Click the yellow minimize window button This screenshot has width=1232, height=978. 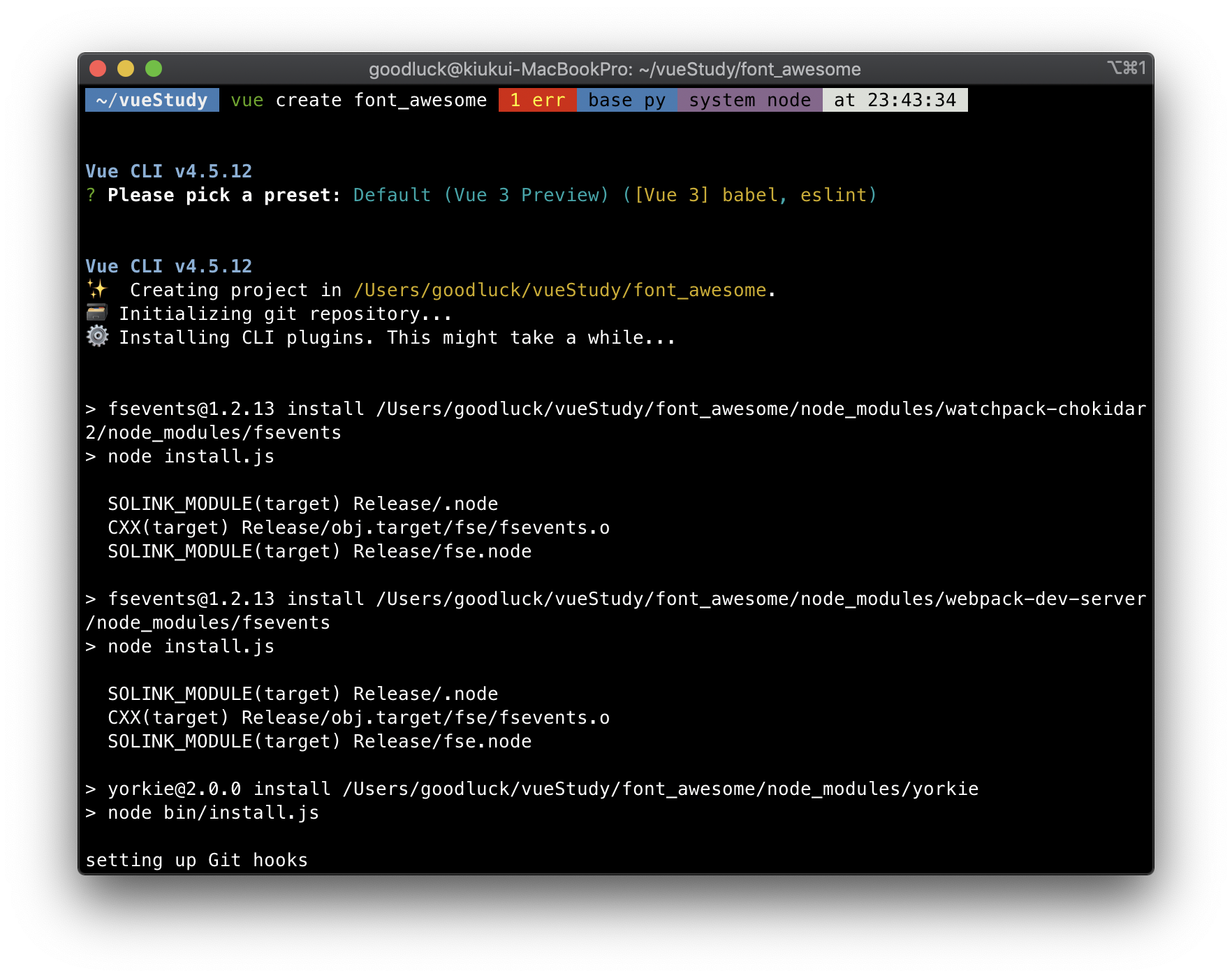point(126,68)
